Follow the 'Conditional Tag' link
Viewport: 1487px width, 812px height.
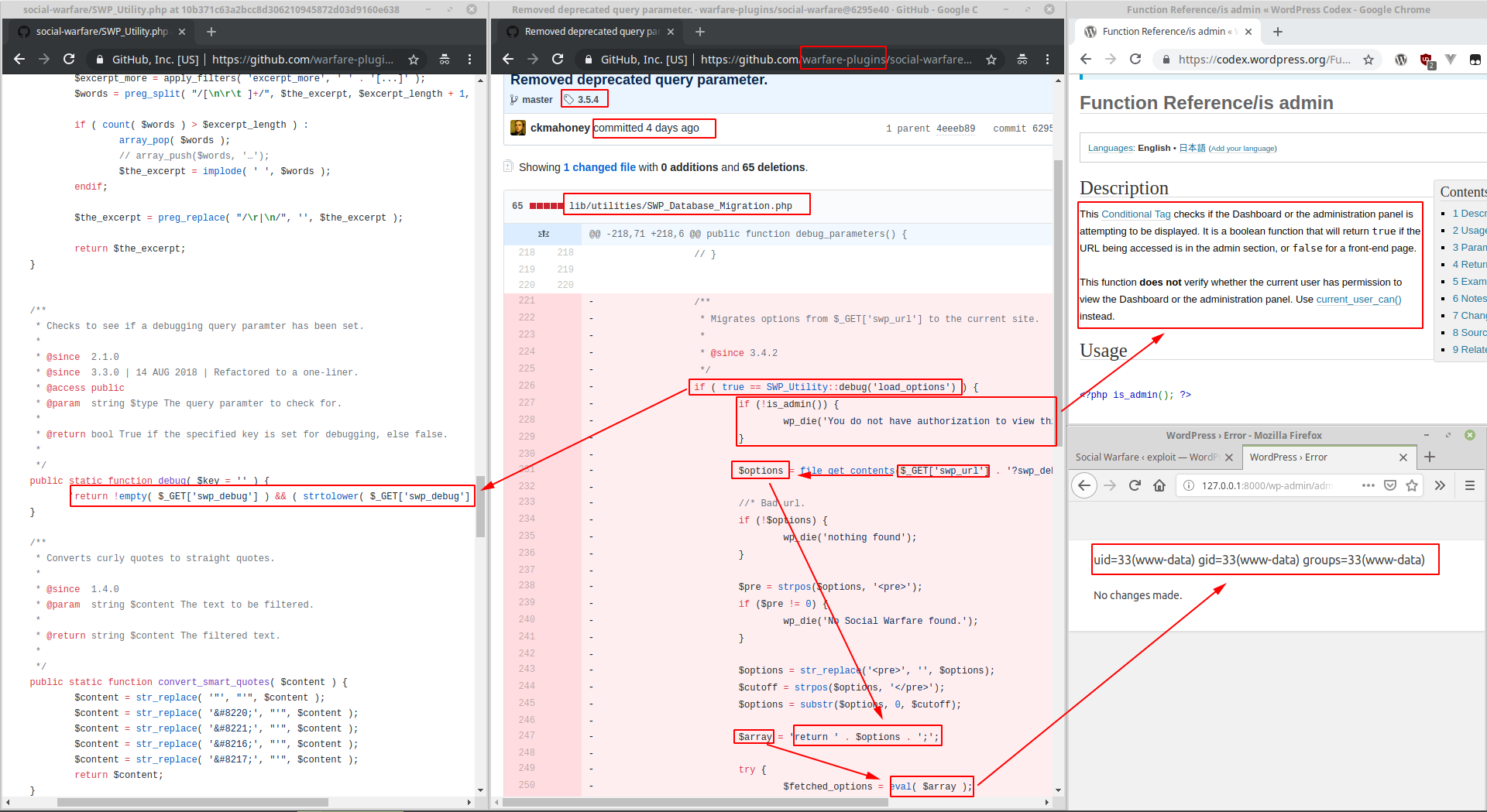click(x=1136, y=214)
